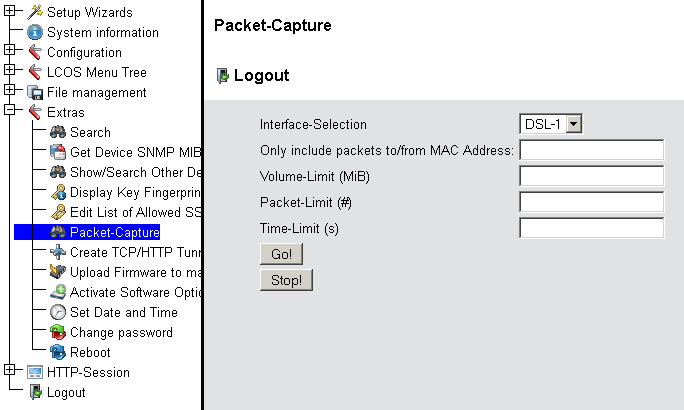Collapse the Extras tree node
The height and width of the screenshot is (410, 684).
(10, 112)
